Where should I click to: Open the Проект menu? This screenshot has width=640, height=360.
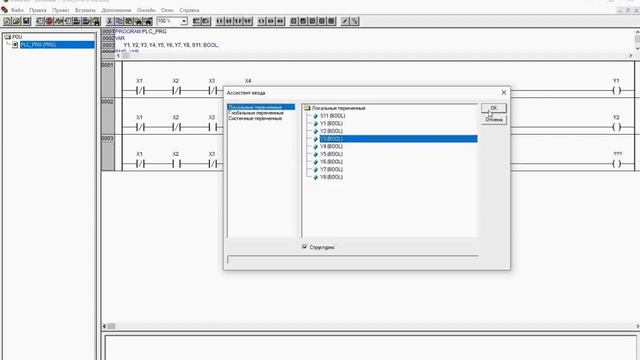click(x=60, y=10)
